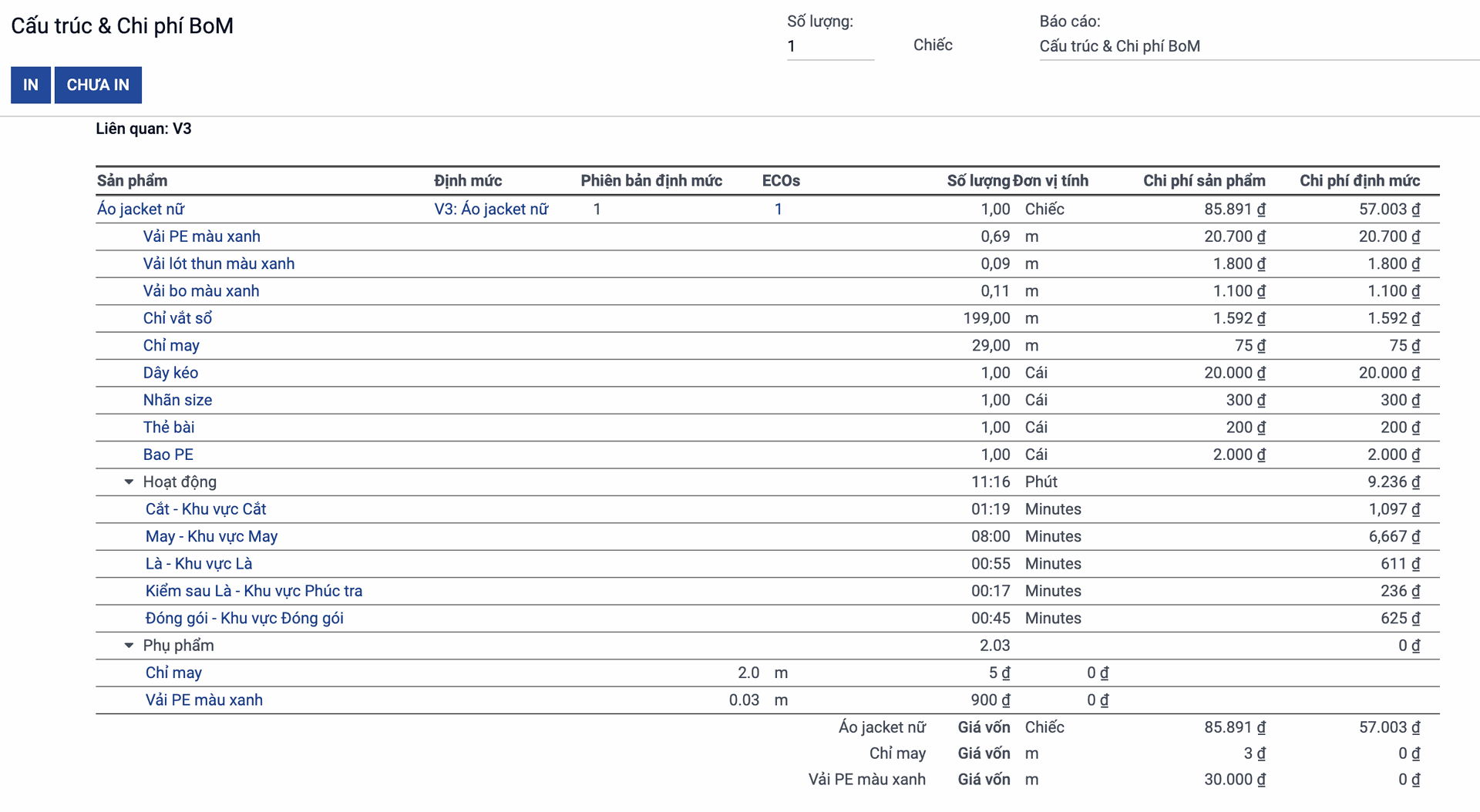Screen dimensions: 1480x812
Task: Click the Số lượng column header
Action: [978, 181]
